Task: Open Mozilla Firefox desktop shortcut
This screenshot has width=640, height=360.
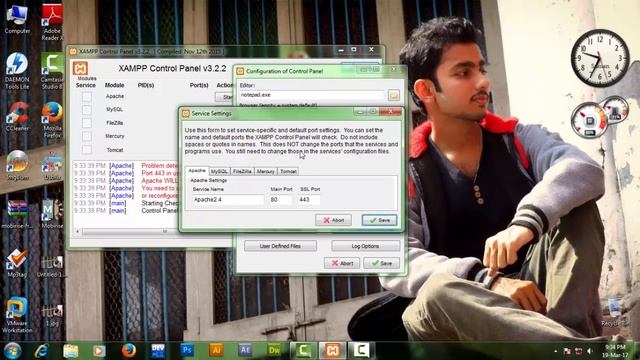Action: pyautogui.click(x=52, y=120)
